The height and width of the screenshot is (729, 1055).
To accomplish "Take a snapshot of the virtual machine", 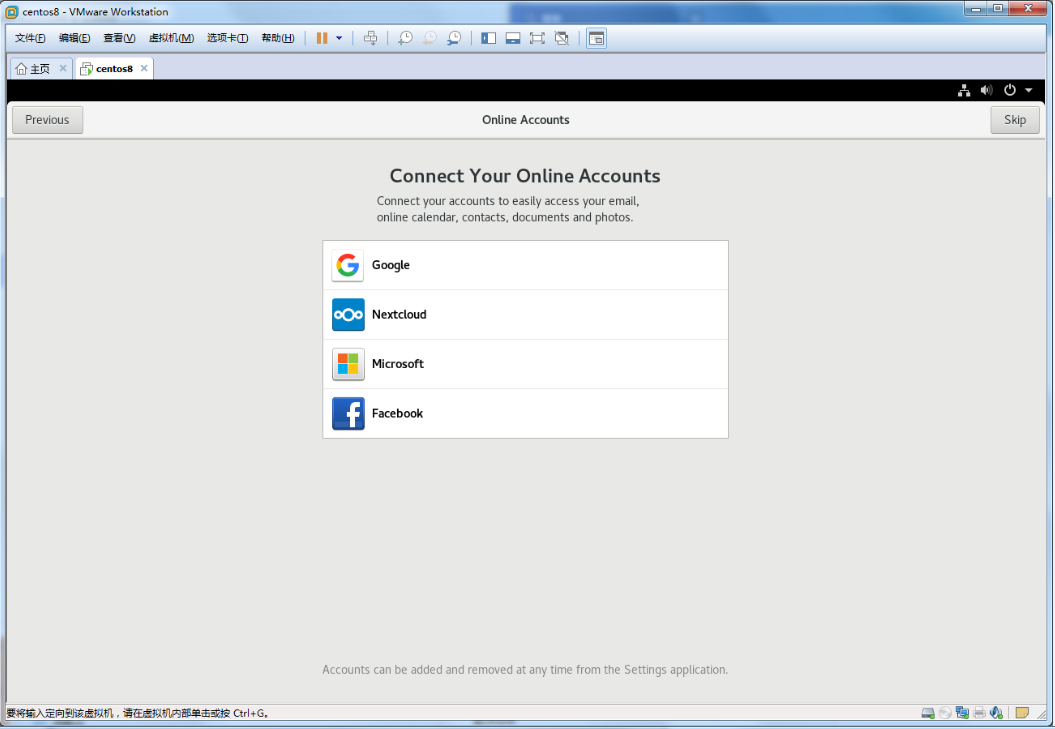I will [405, 38].
